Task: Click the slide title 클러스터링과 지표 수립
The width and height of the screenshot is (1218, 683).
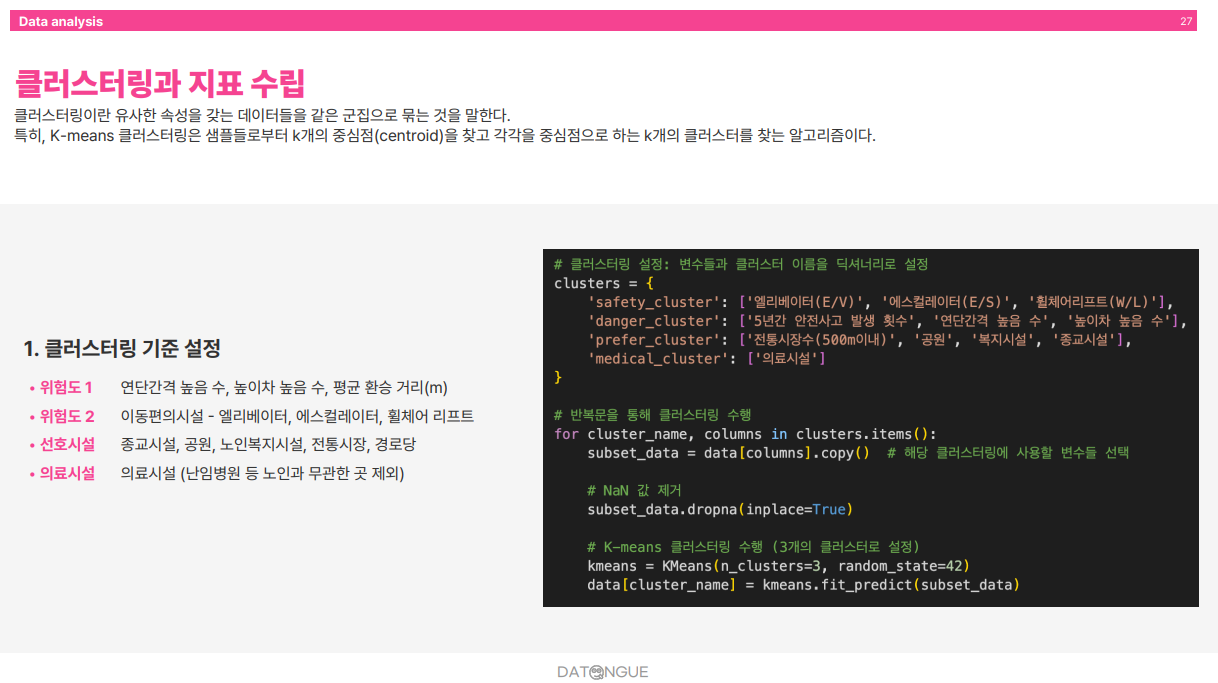Action: point(160,84)
